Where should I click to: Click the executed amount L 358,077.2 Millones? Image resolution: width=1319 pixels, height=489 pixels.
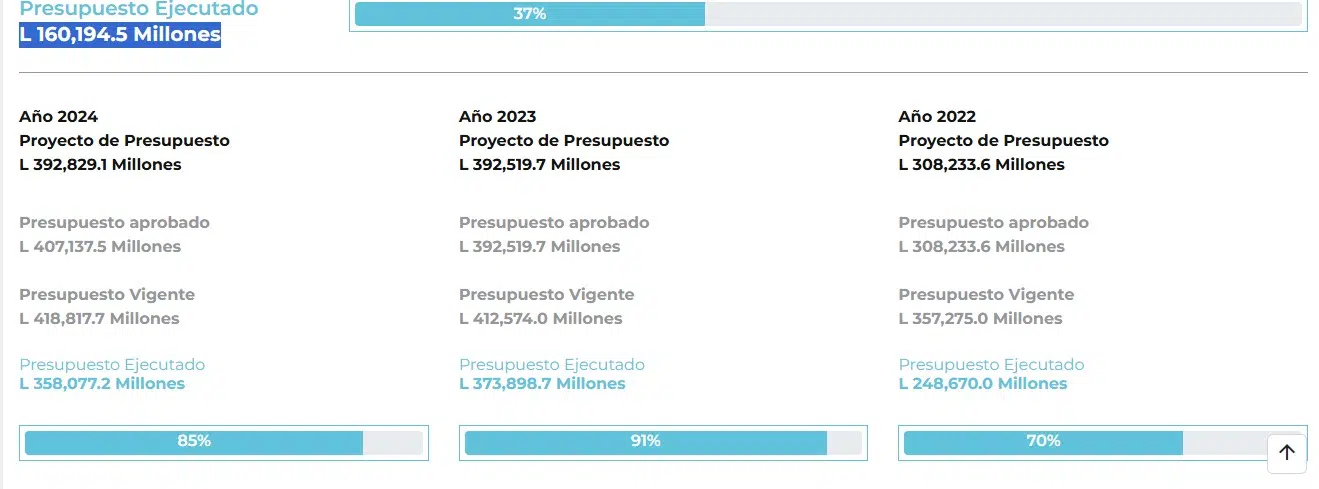[102, 384]
